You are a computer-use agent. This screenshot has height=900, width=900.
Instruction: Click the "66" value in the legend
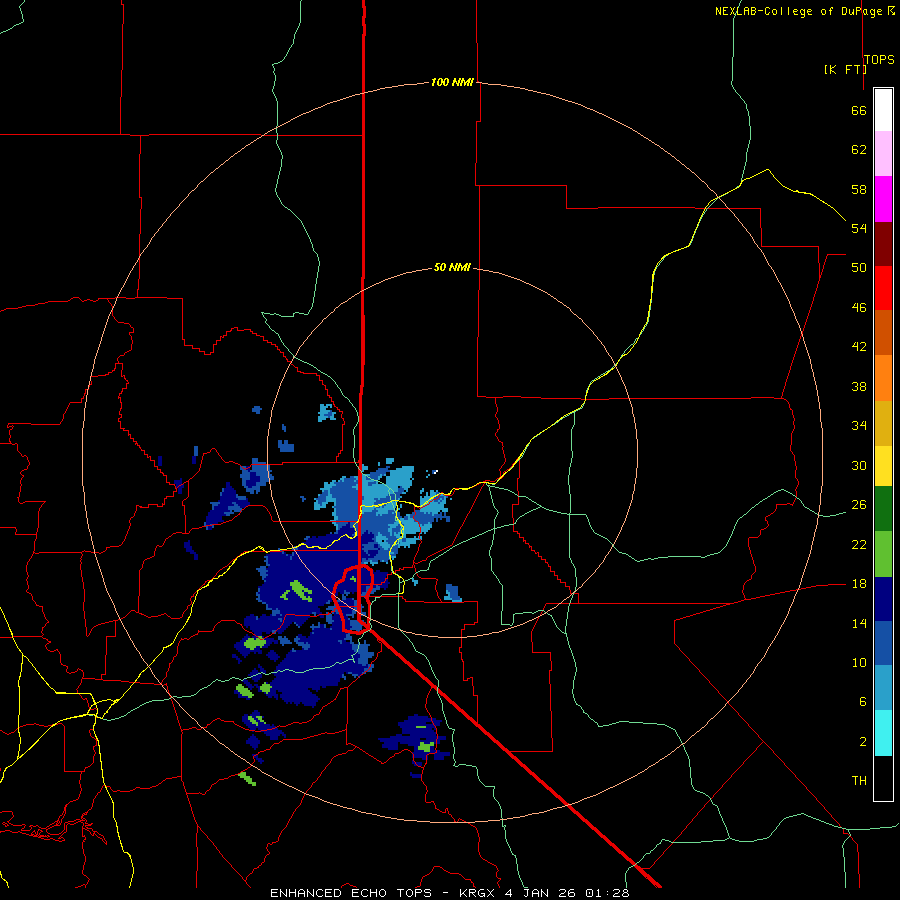pos(859,111)
